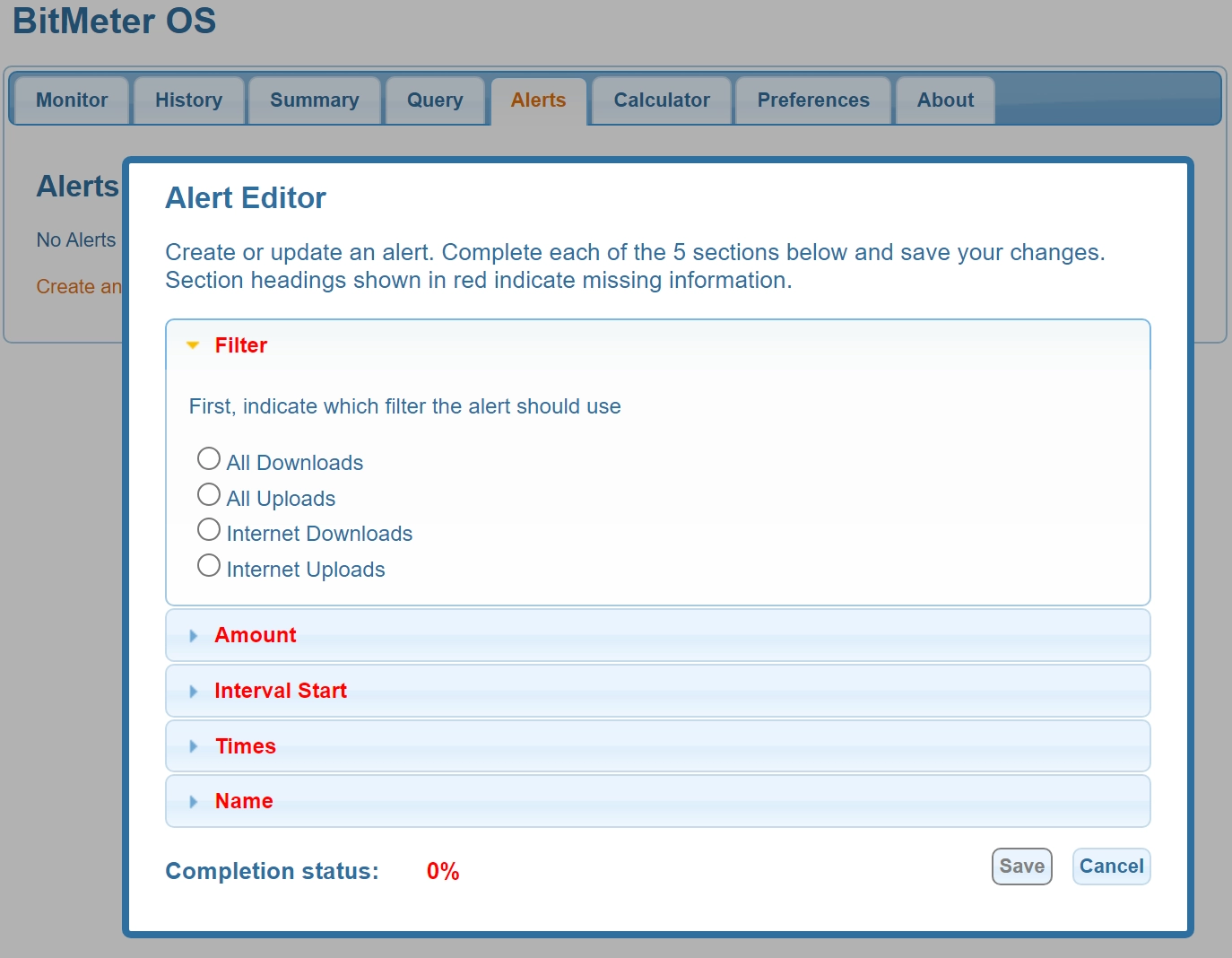Click the arrow icon beside Interval Start
The height and width of the screenshot is (958, 1232).
point(193,692)
